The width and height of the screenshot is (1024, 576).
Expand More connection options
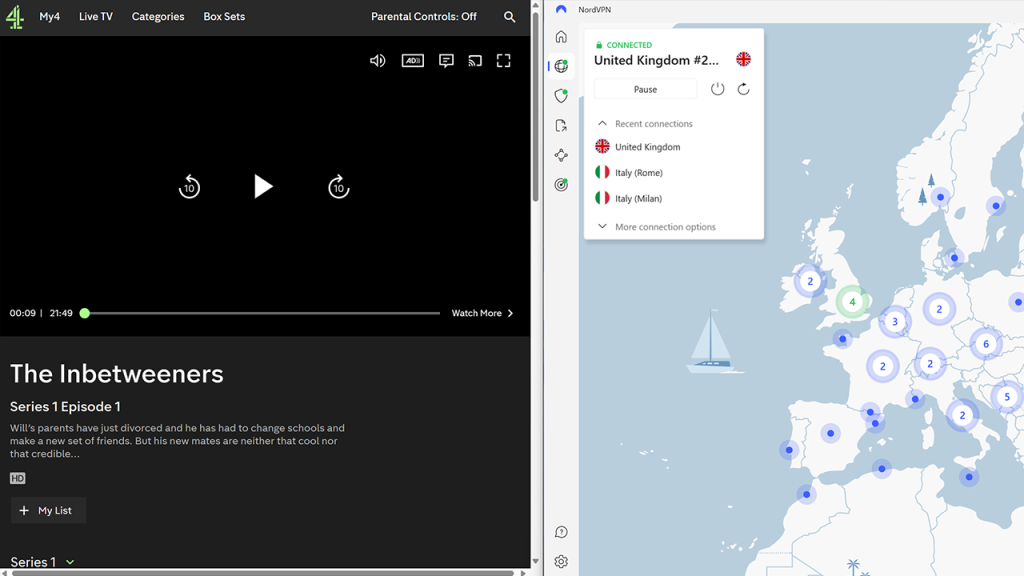coord(656,227)
